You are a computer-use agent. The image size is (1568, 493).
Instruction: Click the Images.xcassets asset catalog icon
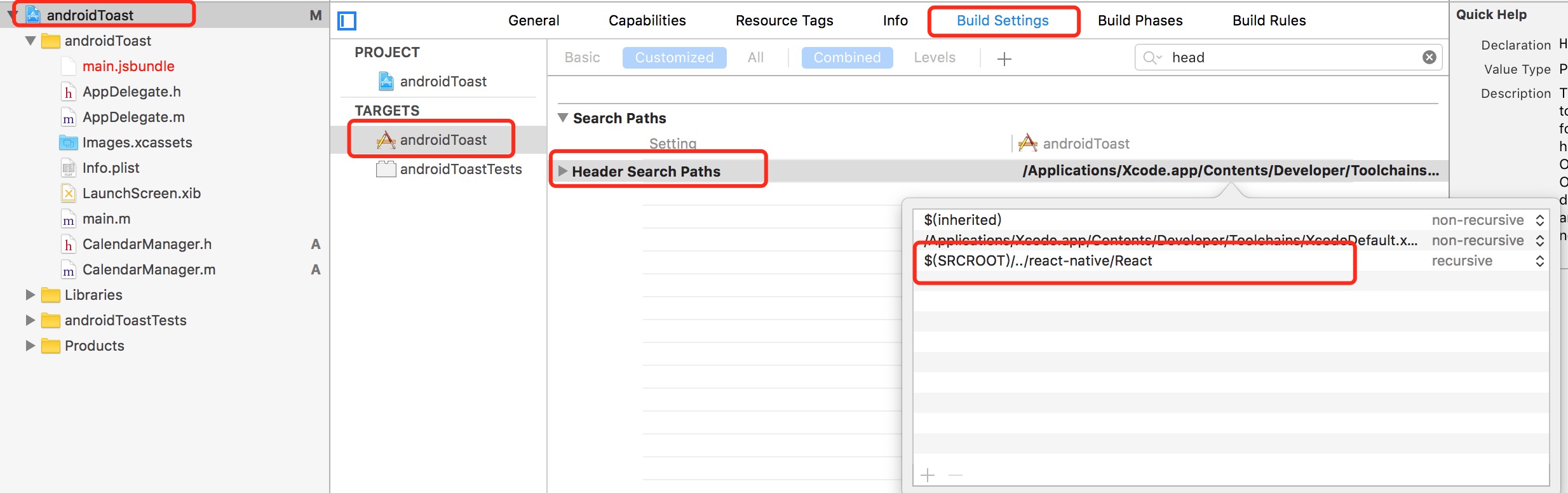coord(68,143)
